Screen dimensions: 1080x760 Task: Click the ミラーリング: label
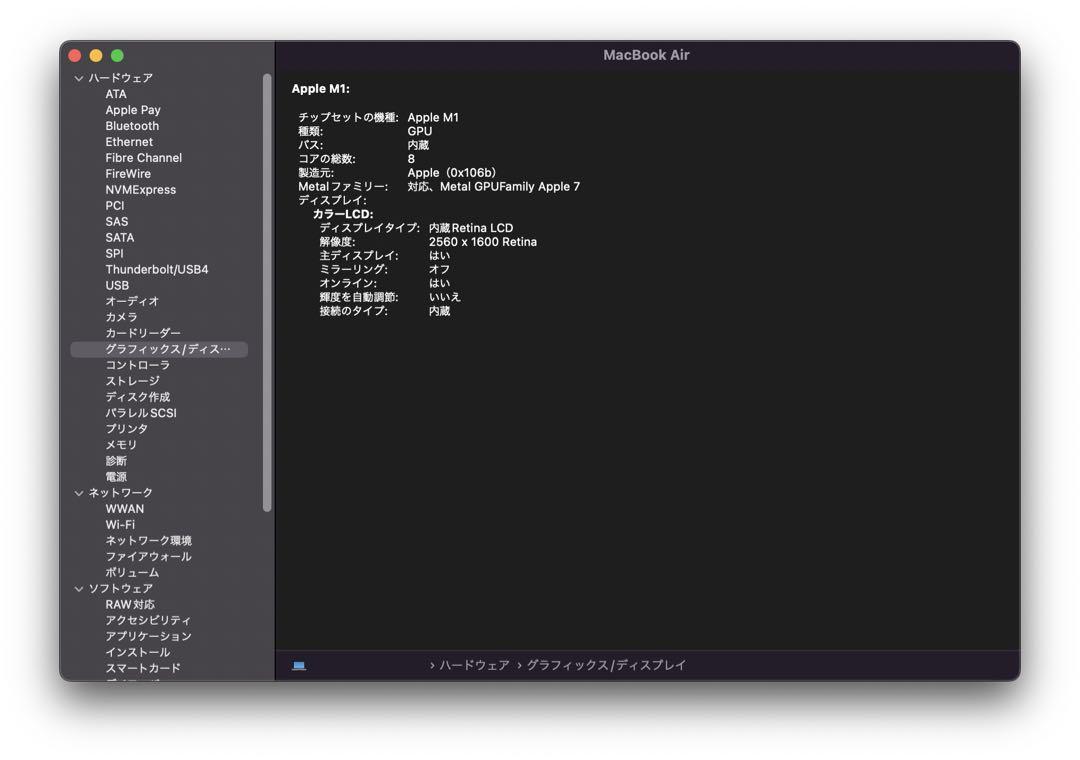(353, 269)
